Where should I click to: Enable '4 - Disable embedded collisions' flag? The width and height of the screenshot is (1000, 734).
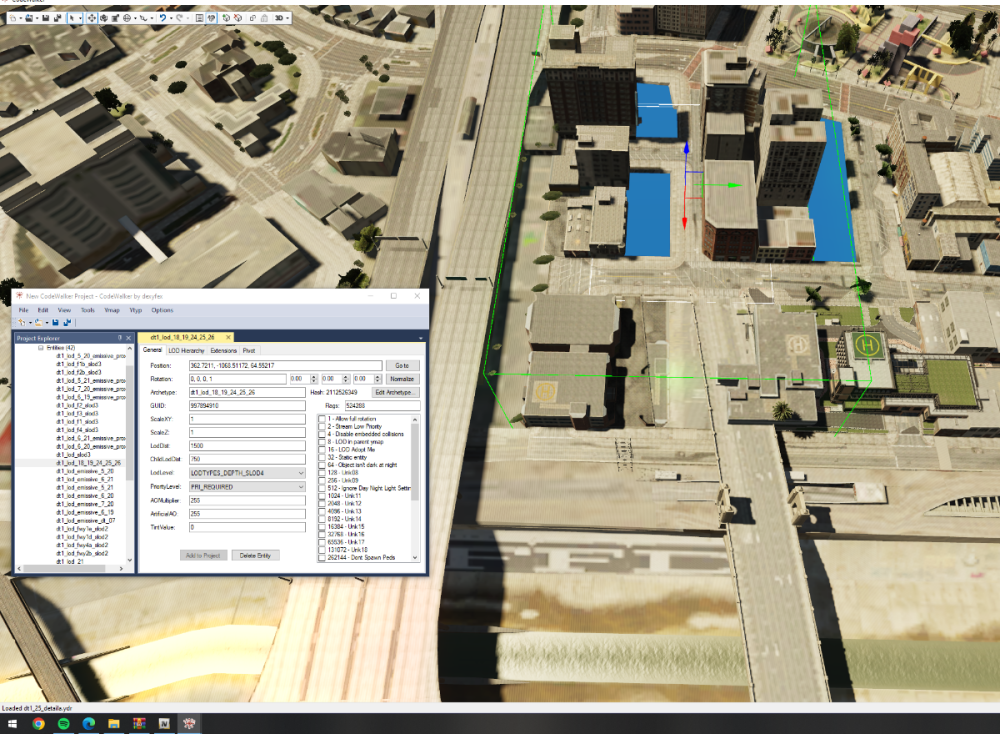[x=322, y=434]
